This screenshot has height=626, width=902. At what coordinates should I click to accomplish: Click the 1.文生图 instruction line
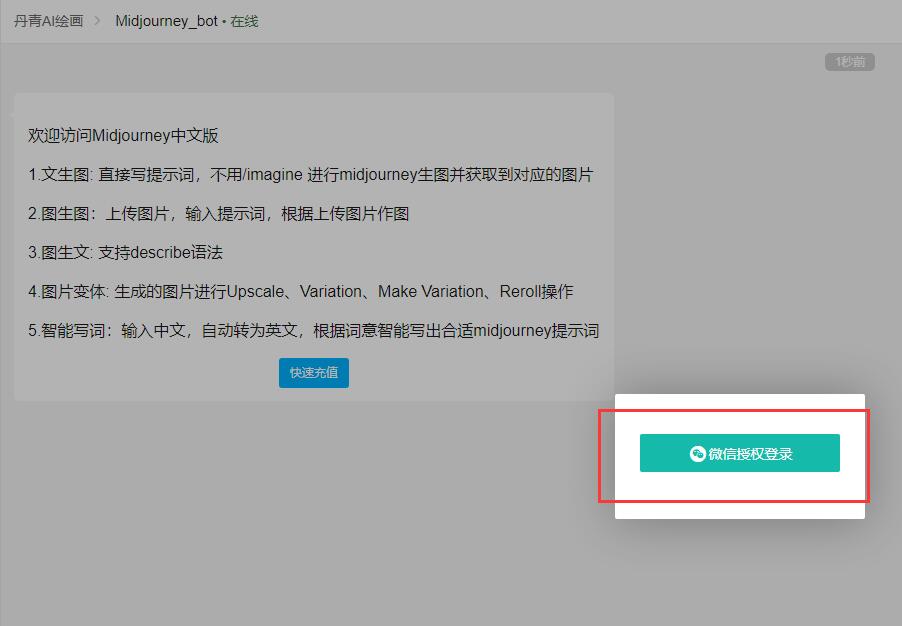[x=310, y=175]
